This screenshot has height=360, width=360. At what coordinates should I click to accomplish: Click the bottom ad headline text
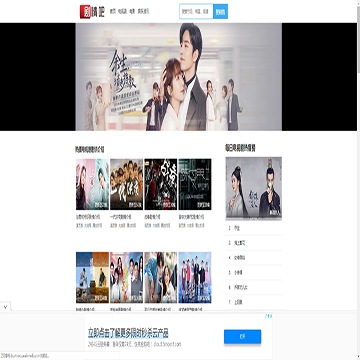coord(128,333)
